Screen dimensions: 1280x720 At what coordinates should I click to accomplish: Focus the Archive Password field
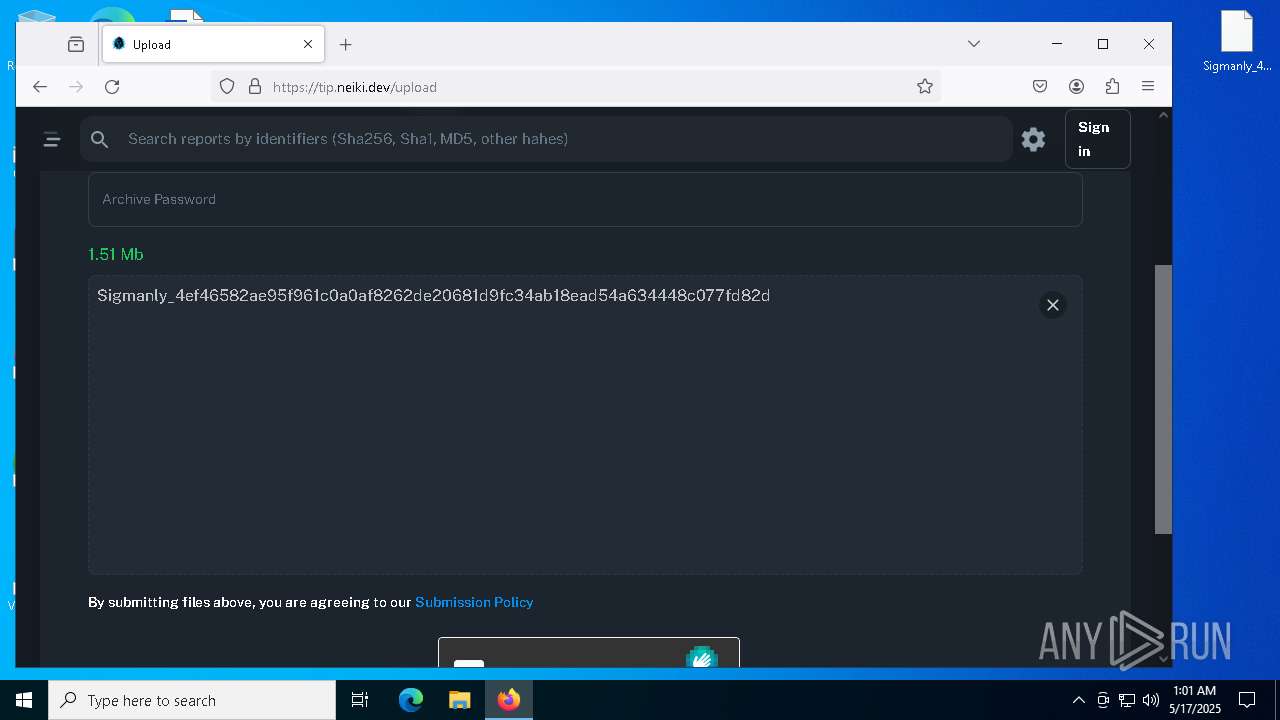585,199
